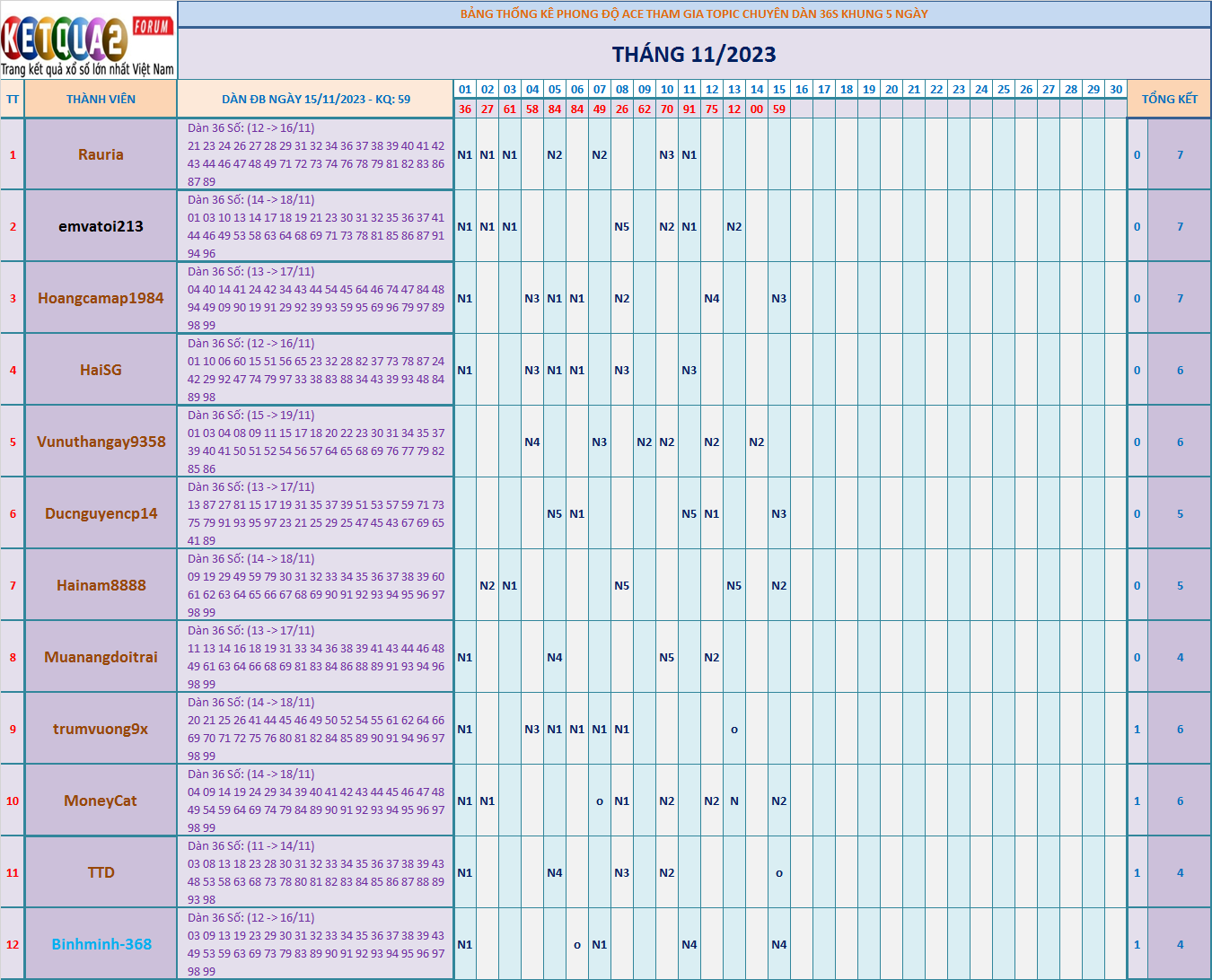Click the N5 cell in emvatoi213 row
This screenshot has height=980, width=1212.
point(622,226)
